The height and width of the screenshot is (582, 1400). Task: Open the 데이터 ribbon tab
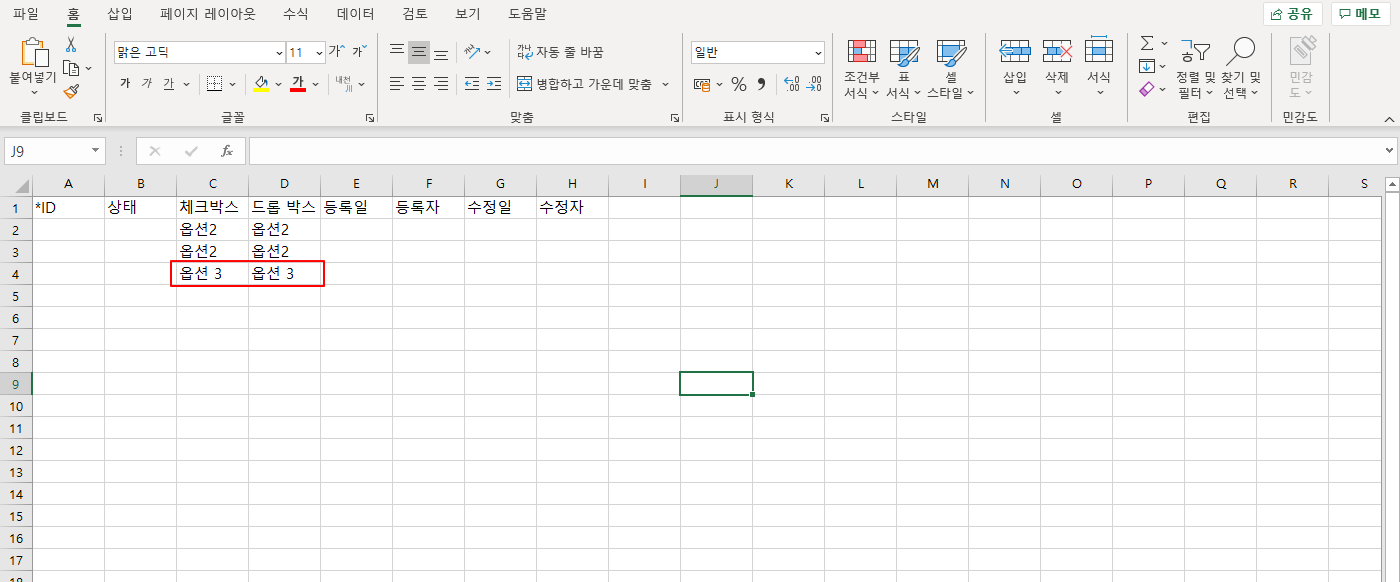(355, 14)
